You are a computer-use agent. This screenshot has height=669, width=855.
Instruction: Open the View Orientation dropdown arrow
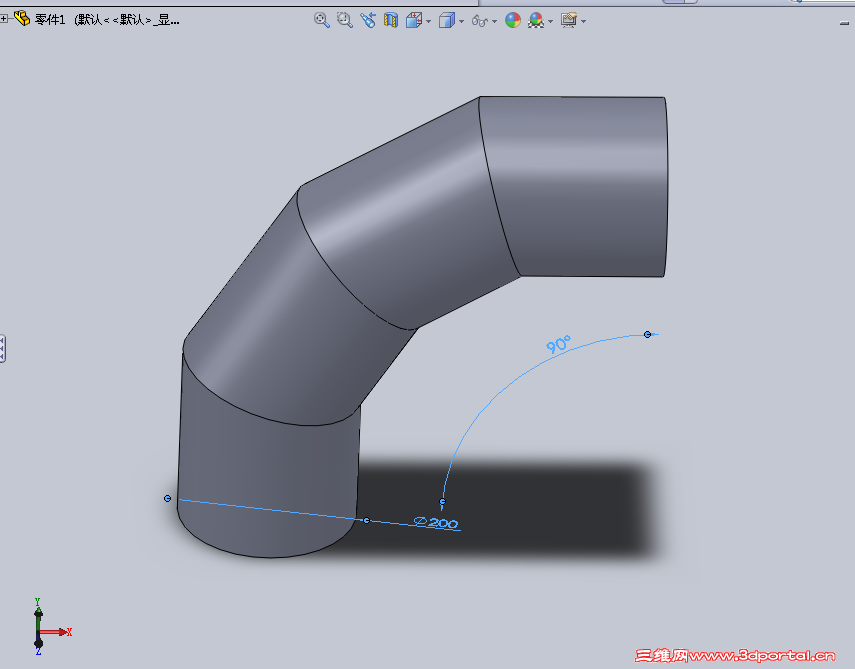429,21
